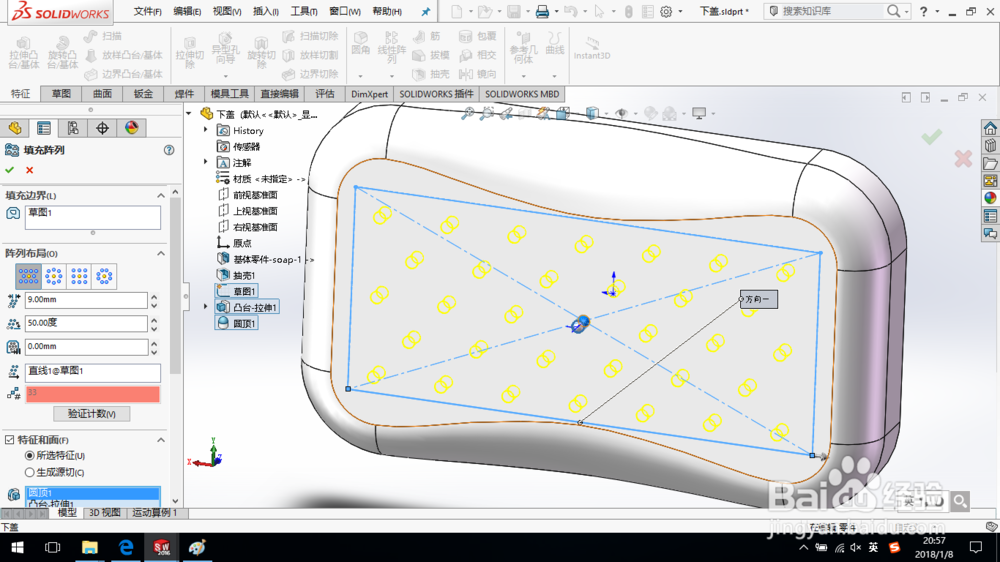Increase spacing 9.00mm spinner up
The image size is (1000, 562).
click(x=154, y=296)
